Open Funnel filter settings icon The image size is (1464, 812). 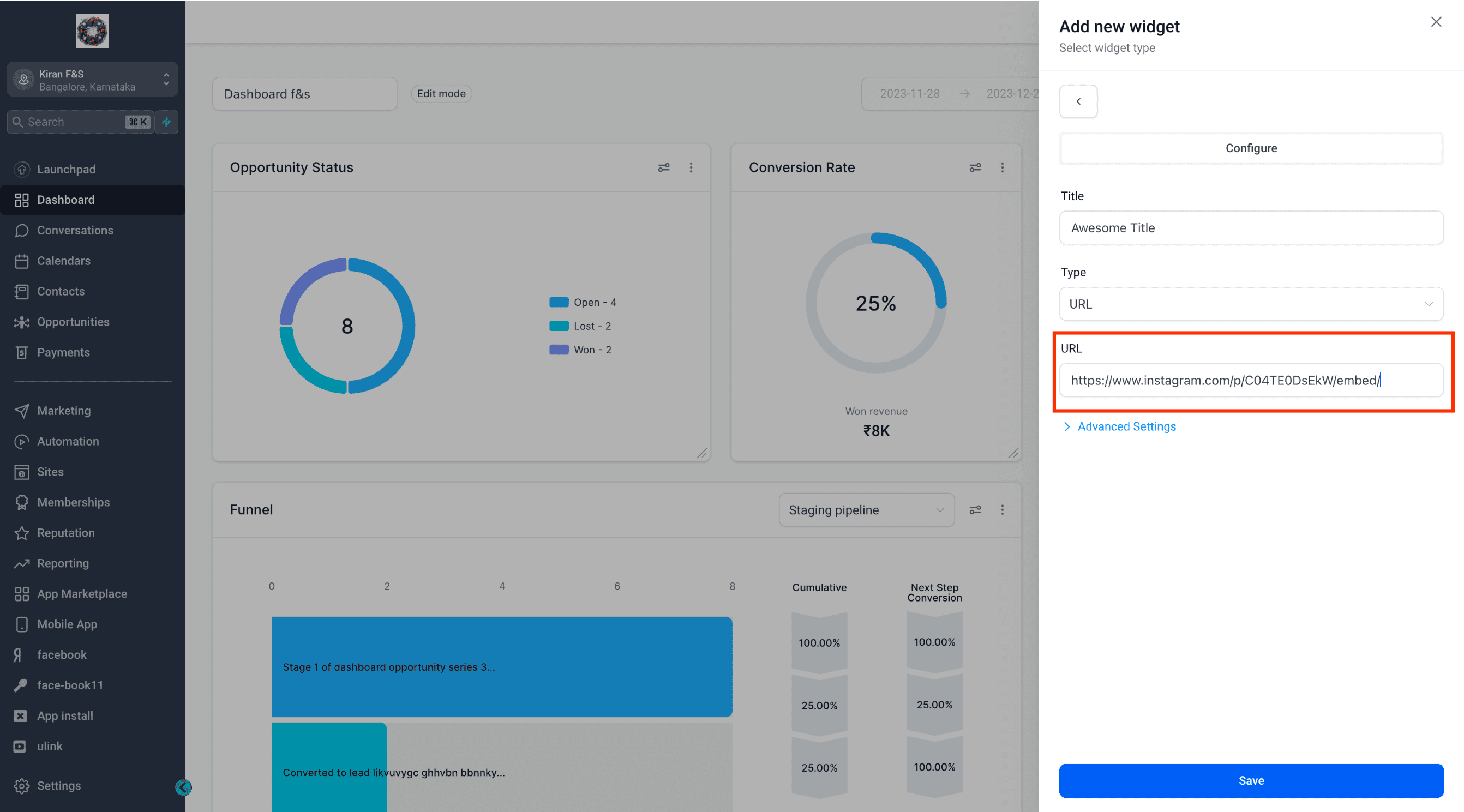point(975,510)
